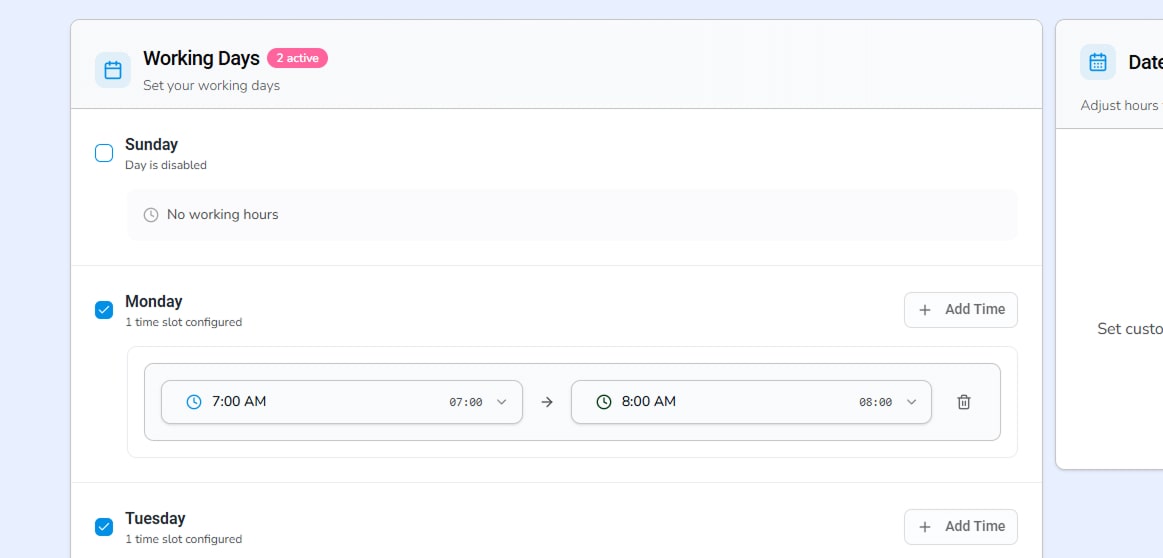This screenshot has width=1163, height=558.
Task: Add a time slot for Tuesday
Action: [960, 527]
